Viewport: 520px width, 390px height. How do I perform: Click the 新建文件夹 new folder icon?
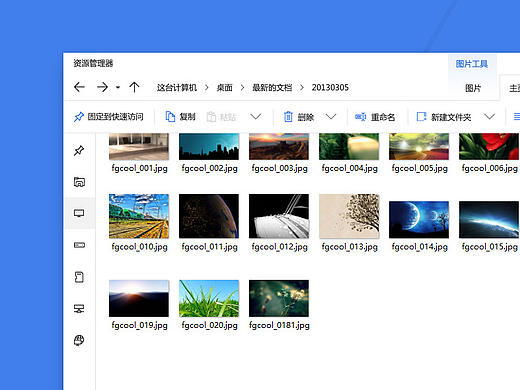pyautogui.click(x=422, y=117)
